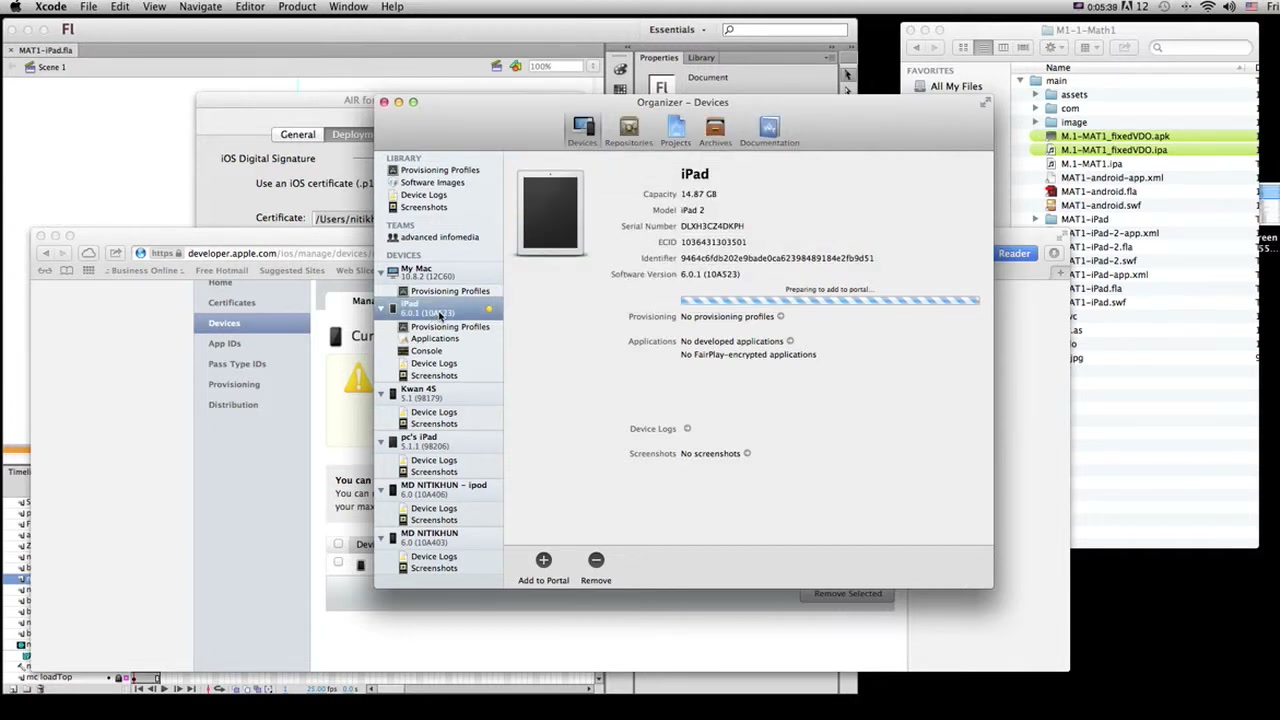Click the Finder Share toolbar button

click(x=1124, y=48)
